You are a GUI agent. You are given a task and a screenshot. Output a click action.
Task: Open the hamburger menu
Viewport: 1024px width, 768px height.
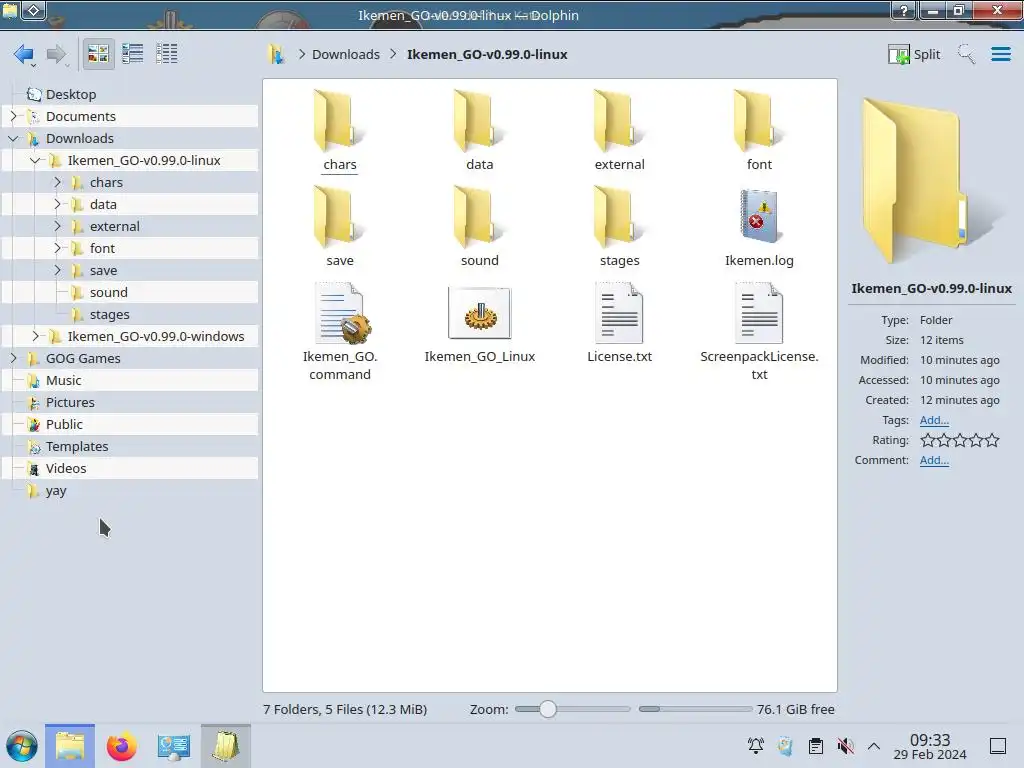click(x=1000, y=54)
